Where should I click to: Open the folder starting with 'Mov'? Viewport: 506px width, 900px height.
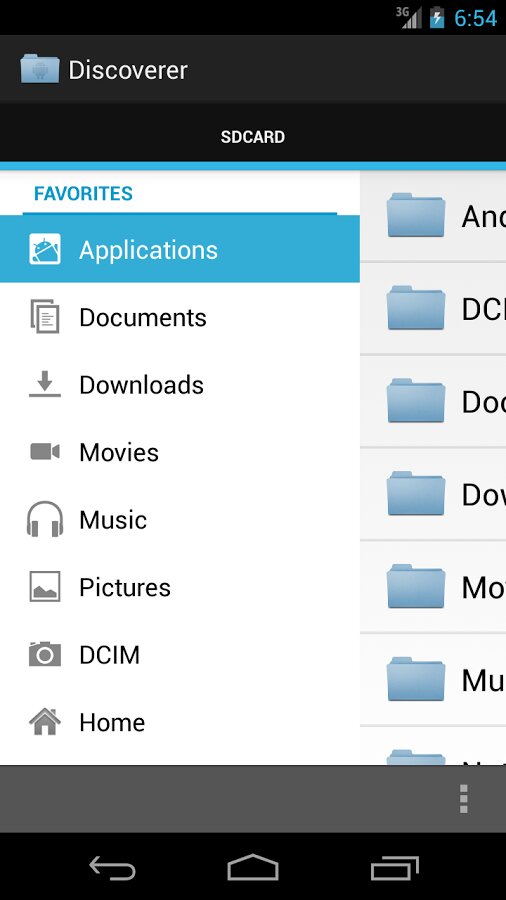[x=433, y=587]
